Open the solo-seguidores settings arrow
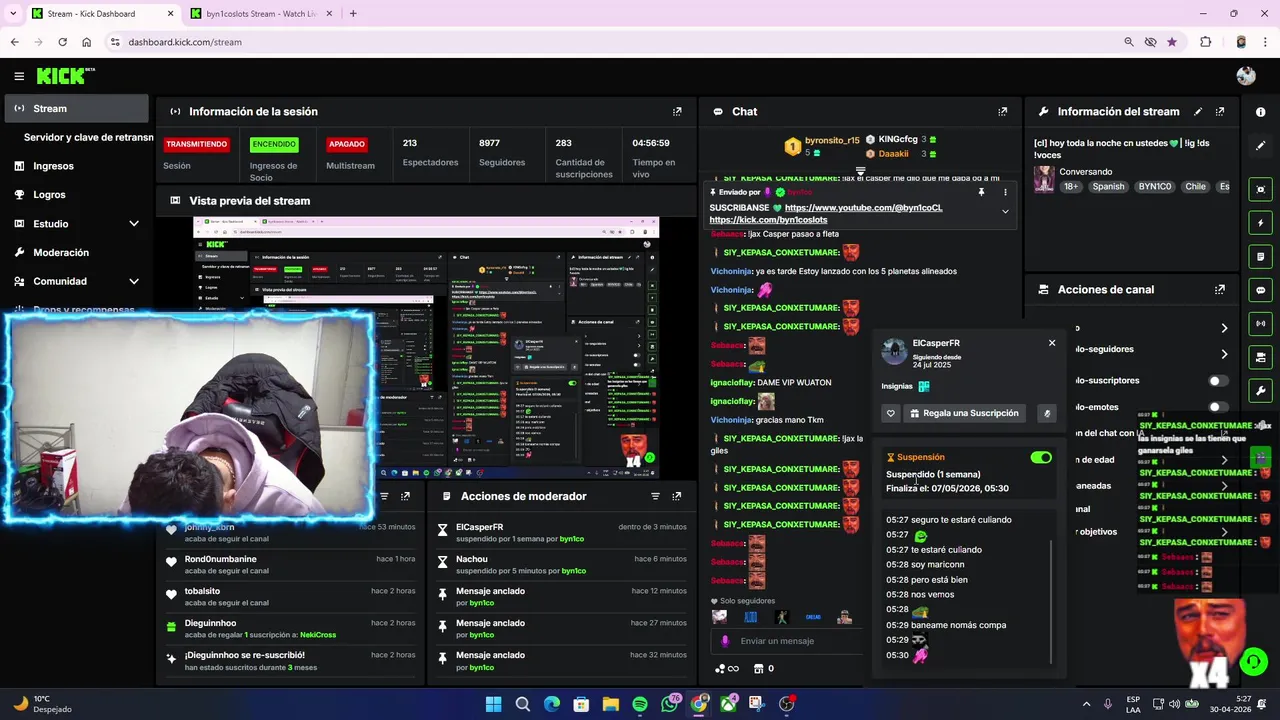 pyautogui.click(x=1224, y=354)
